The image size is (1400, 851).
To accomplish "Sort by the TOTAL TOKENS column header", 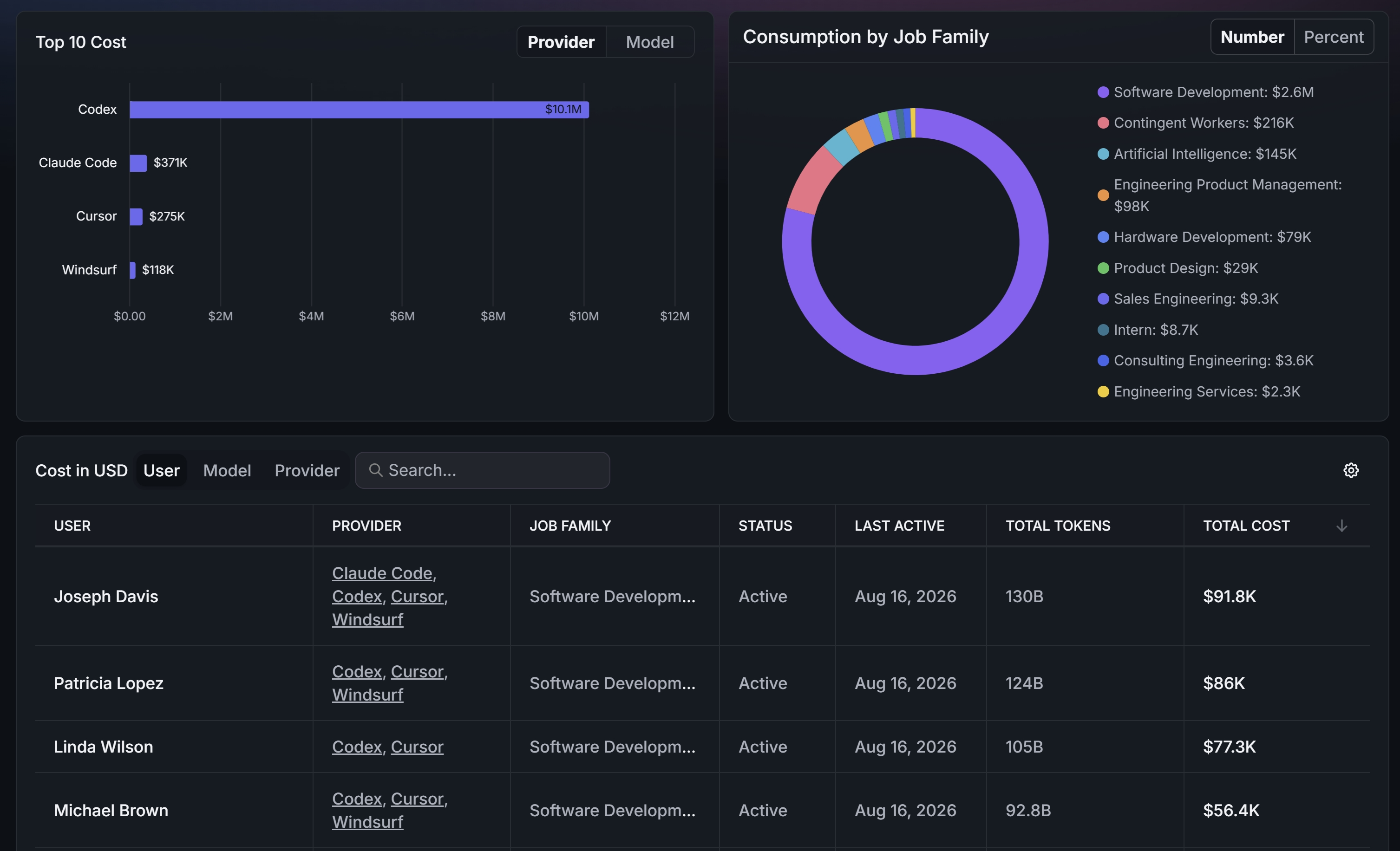I will 1057,526.
